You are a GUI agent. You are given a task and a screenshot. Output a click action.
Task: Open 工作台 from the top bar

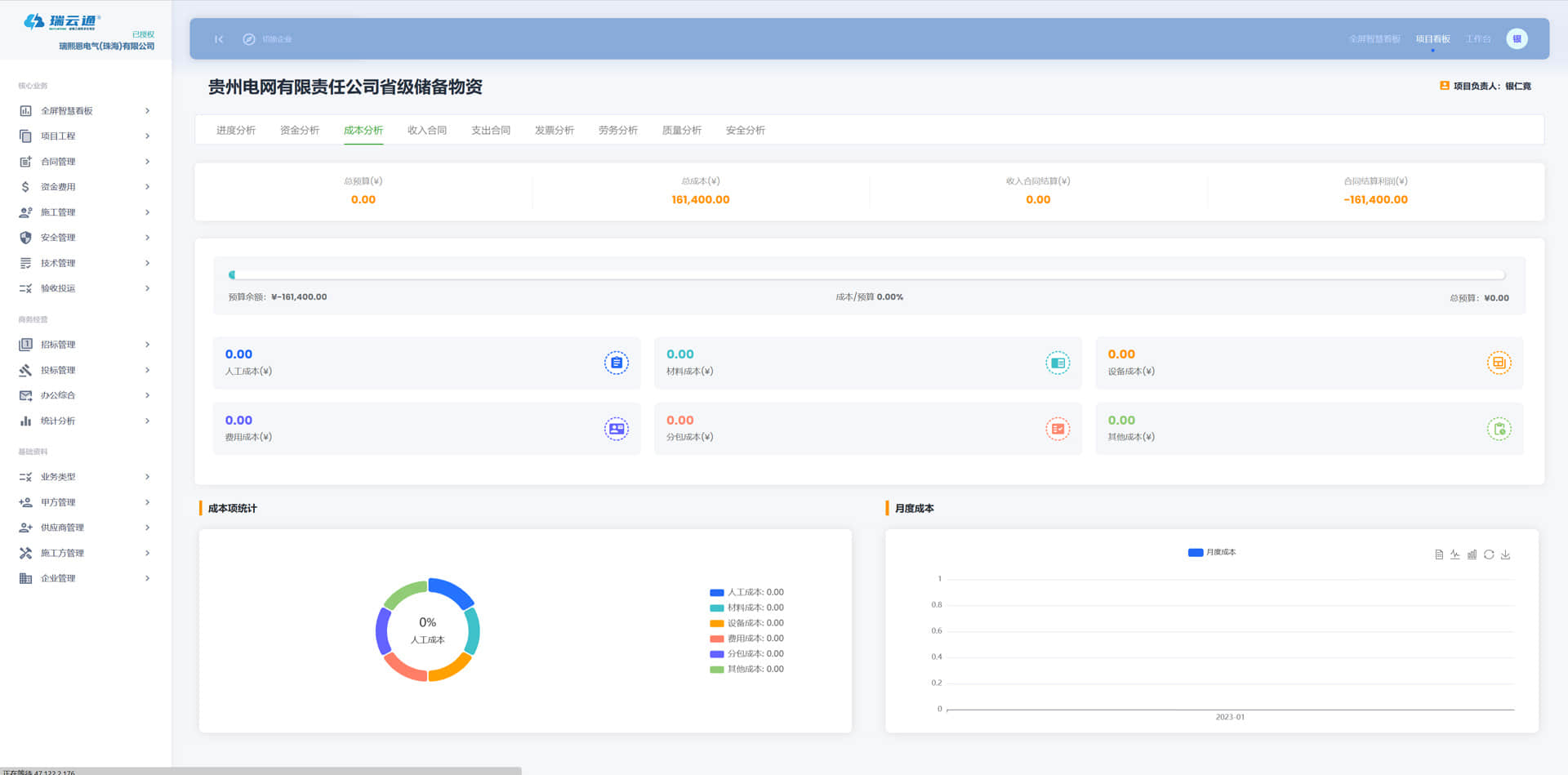pyautogui.click(x=1477, y=39)
